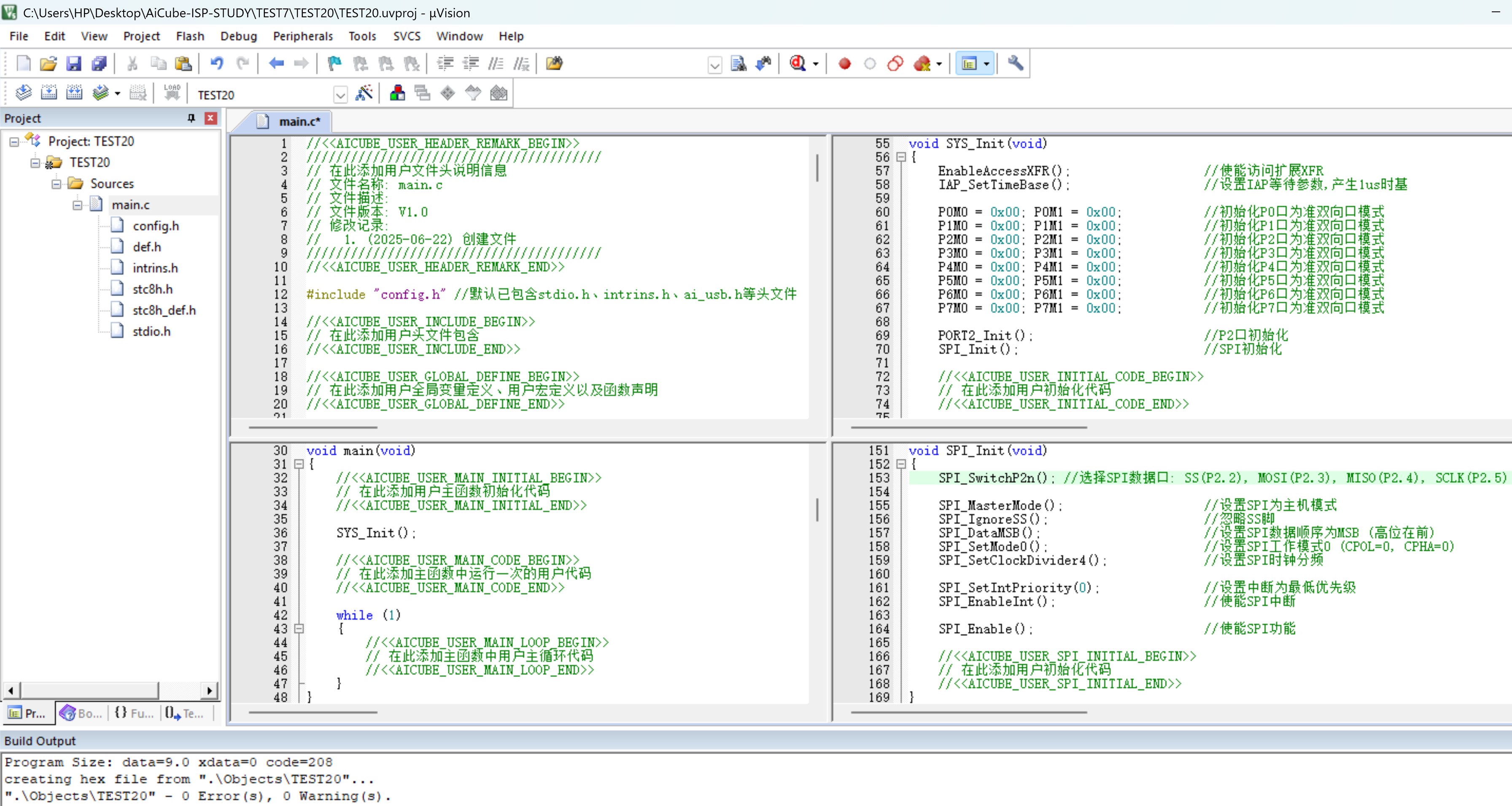Insert breakpoint red circle icon

(845, 63)
